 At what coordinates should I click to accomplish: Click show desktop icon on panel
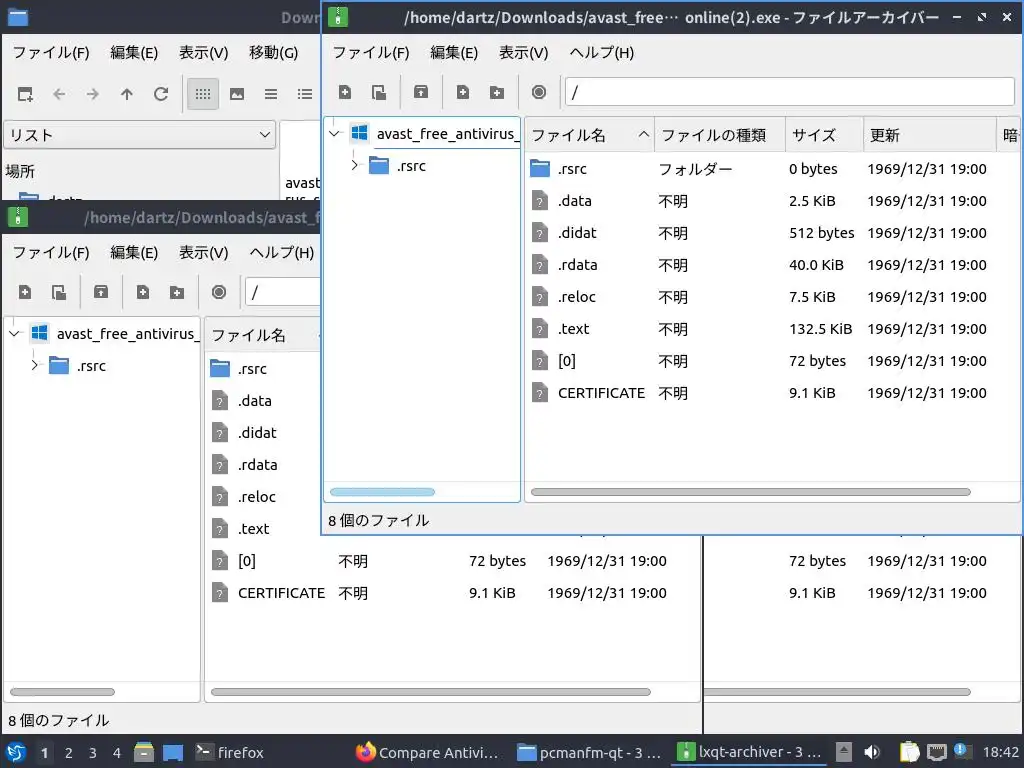[173, 752]
